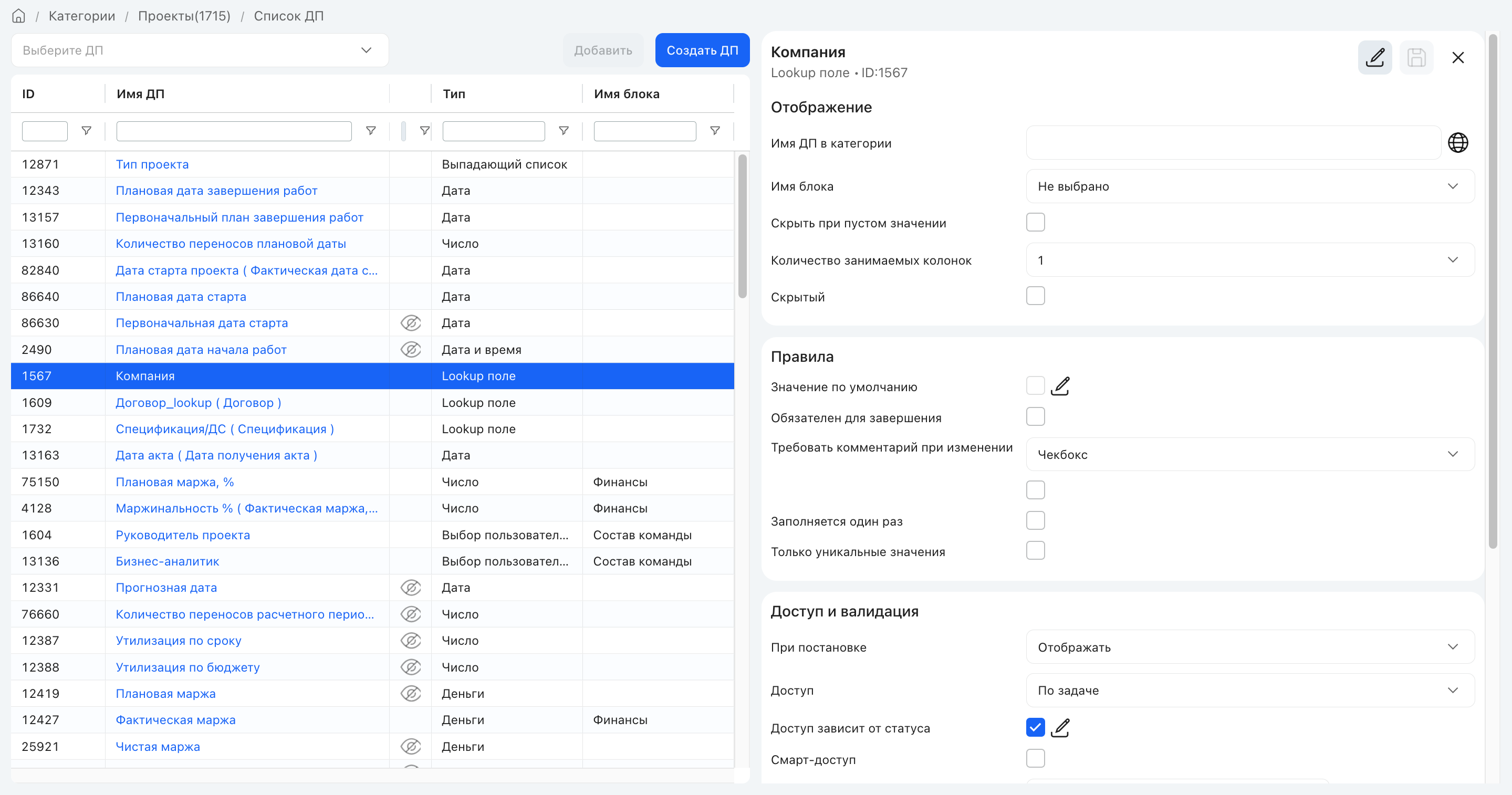Screen dimensions: 1512x795
Task: Open Имя блока dropdown showing Не выбрано
Action: (x=1250, y=186)
